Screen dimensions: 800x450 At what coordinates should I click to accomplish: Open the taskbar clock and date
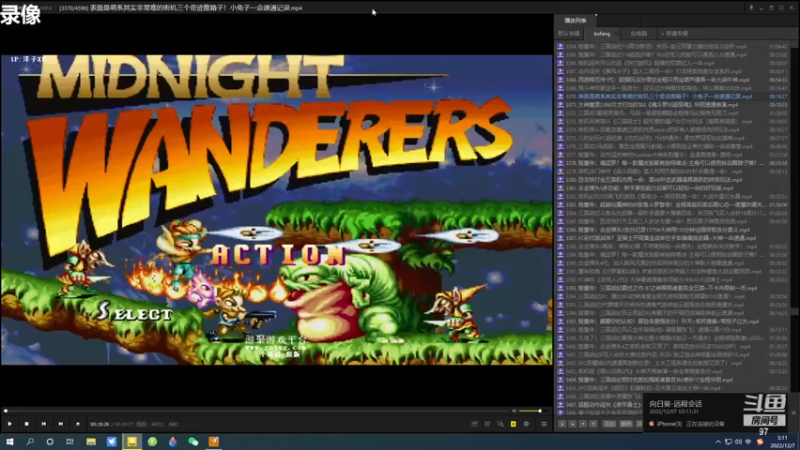[782, 442]
